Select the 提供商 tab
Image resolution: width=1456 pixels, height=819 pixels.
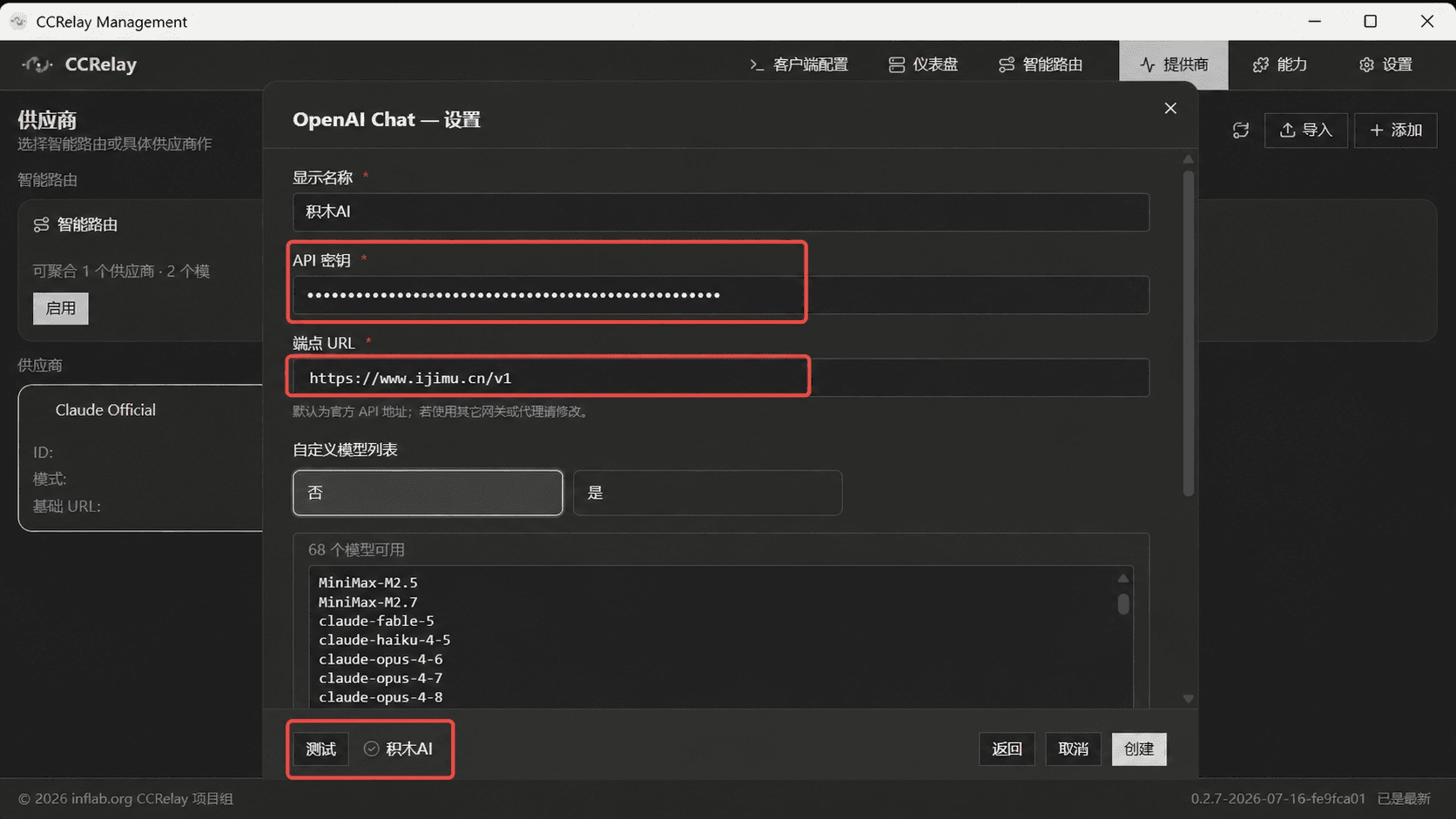point(1174,64)
